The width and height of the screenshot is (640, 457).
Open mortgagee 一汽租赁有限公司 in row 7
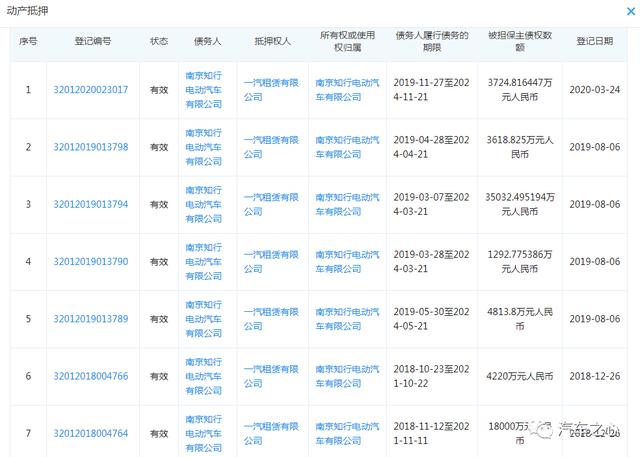tap(271, 433)
